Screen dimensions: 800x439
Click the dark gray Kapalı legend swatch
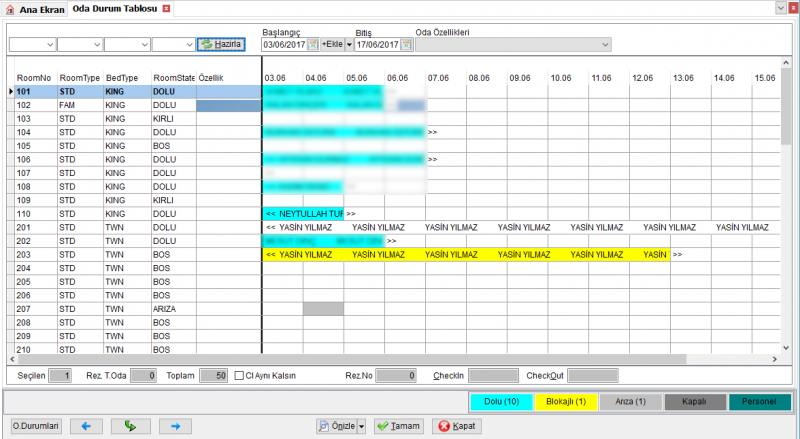tap(695, 402)
